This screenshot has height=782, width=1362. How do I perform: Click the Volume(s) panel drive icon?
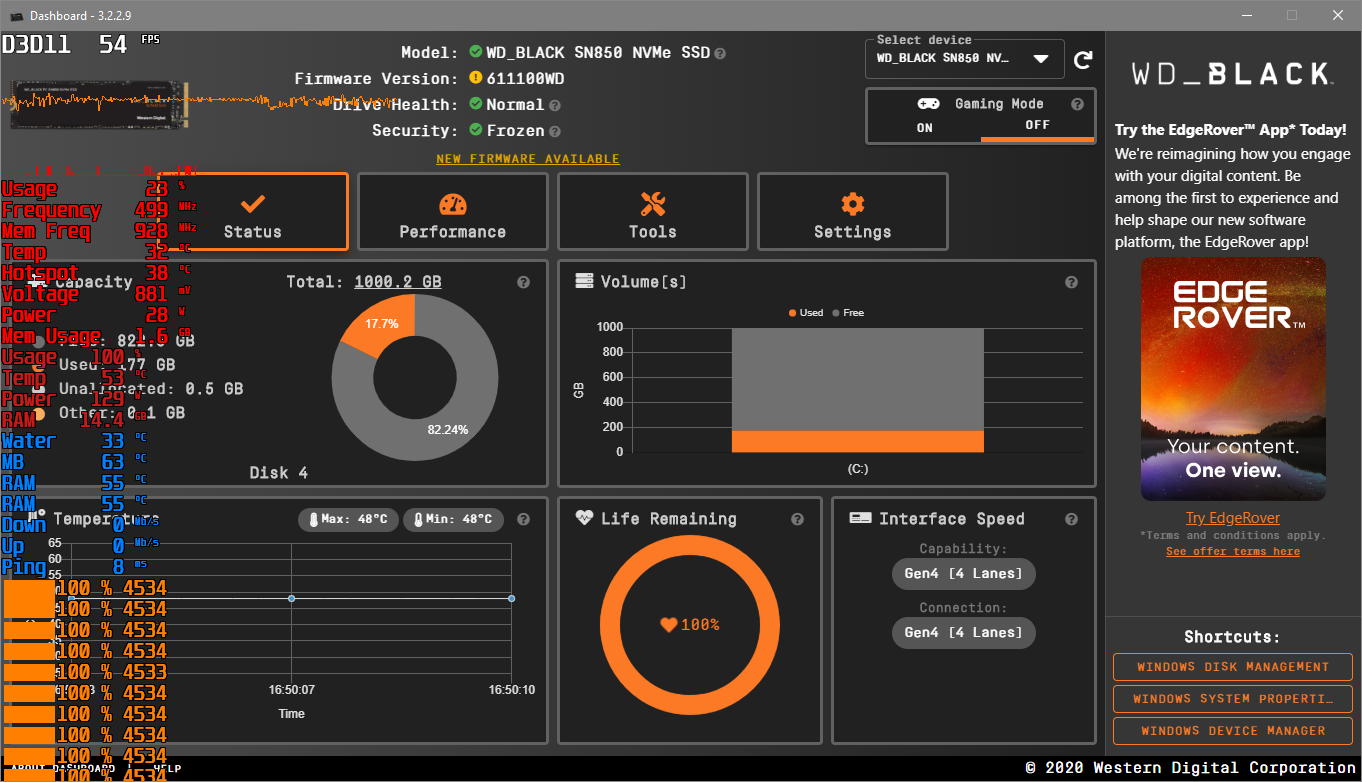coord(585,281)
